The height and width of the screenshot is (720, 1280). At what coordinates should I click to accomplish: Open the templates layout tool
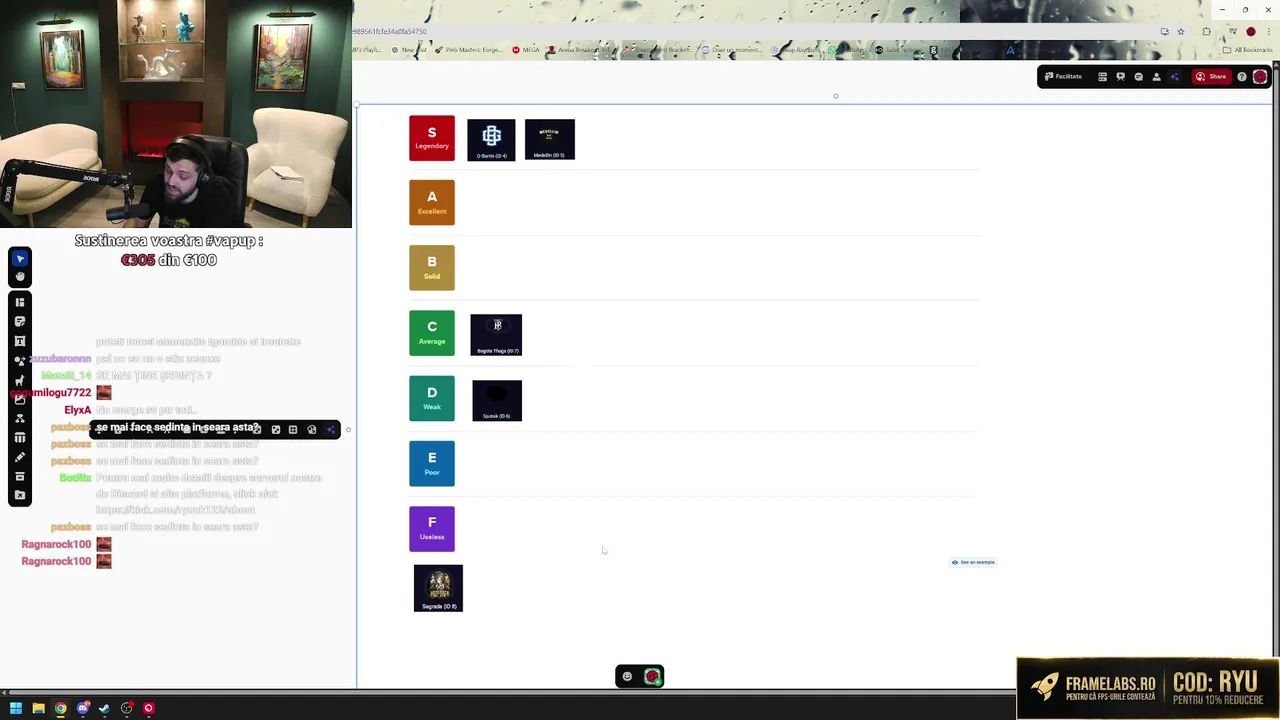(x=20, y=302)
